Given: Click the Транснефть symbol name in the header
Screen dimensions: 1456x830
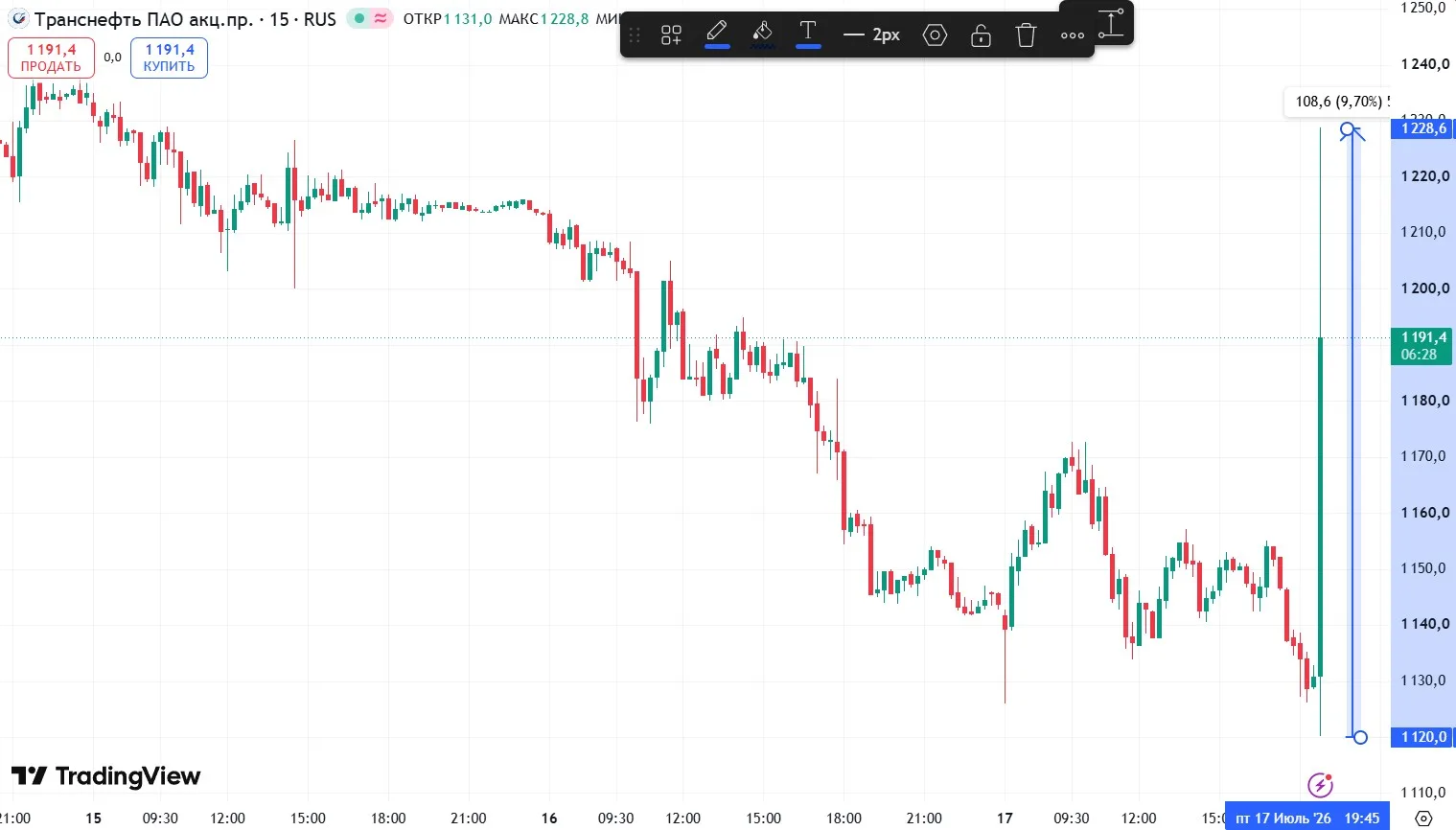Looking at the screenshot, I should pos(144,18).
